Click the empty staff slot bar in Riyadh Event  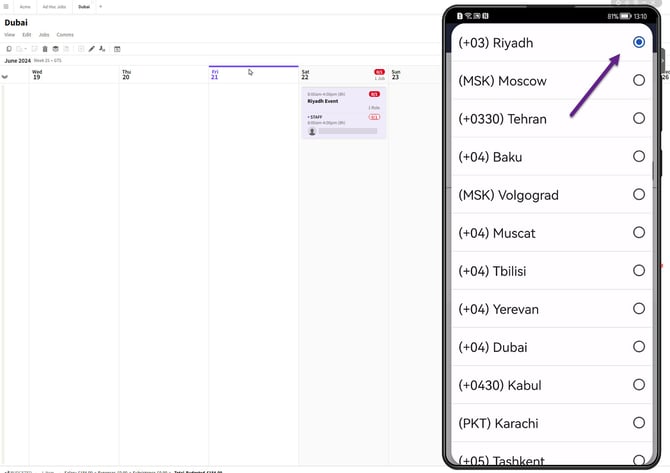click(x=348, y=132)
